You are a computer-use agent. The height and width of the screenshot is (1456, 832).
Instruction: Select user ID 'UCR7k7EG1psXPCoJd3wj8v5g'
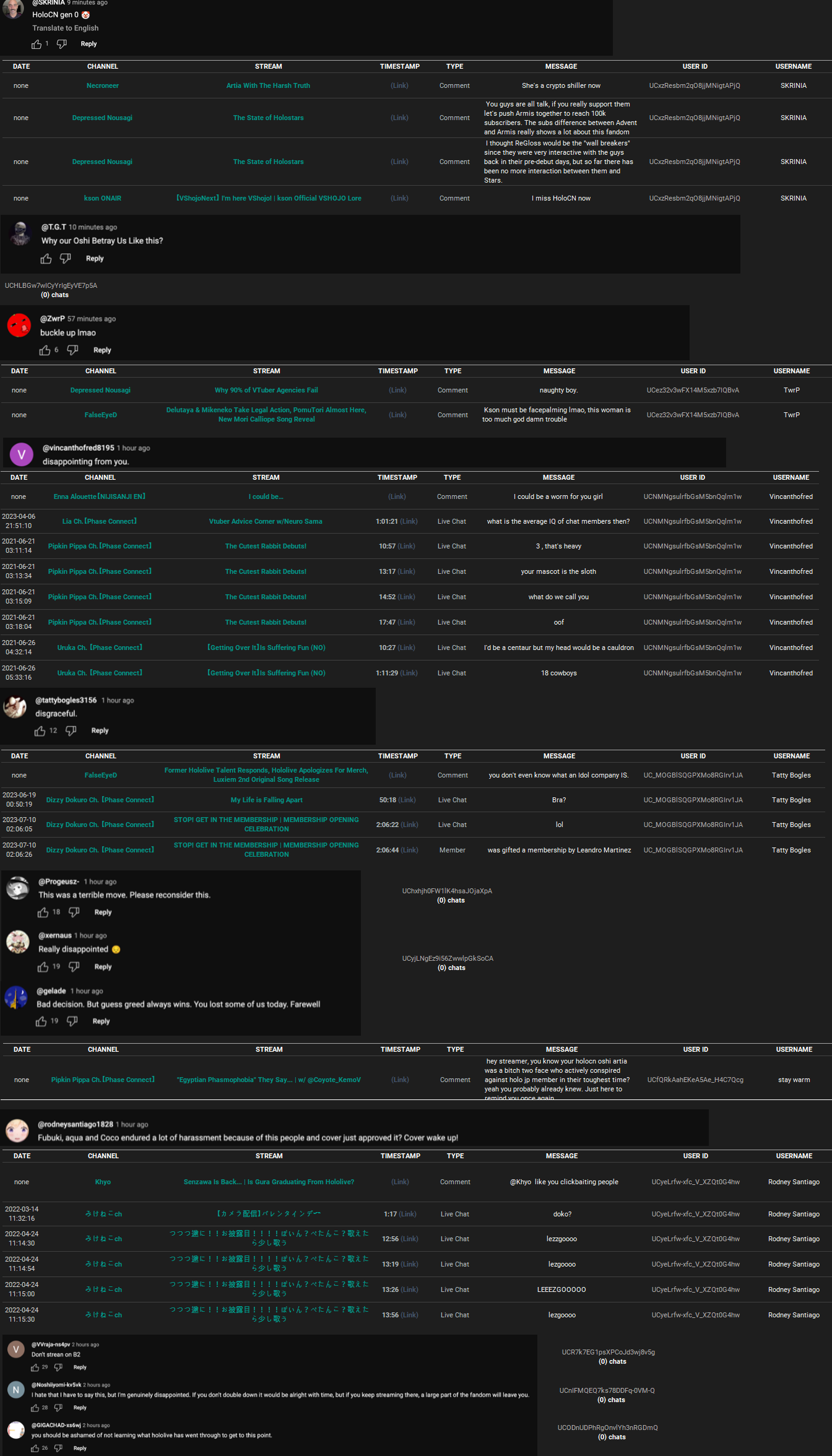pyautogui.click(x=609, y=1353)
